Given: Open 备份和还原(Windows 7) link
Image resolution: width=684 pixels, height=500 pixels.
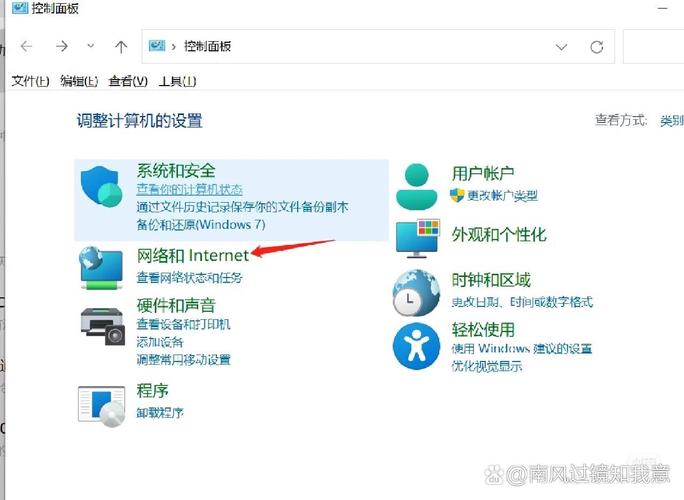Looking at the screenshot, I should [201, 224].
